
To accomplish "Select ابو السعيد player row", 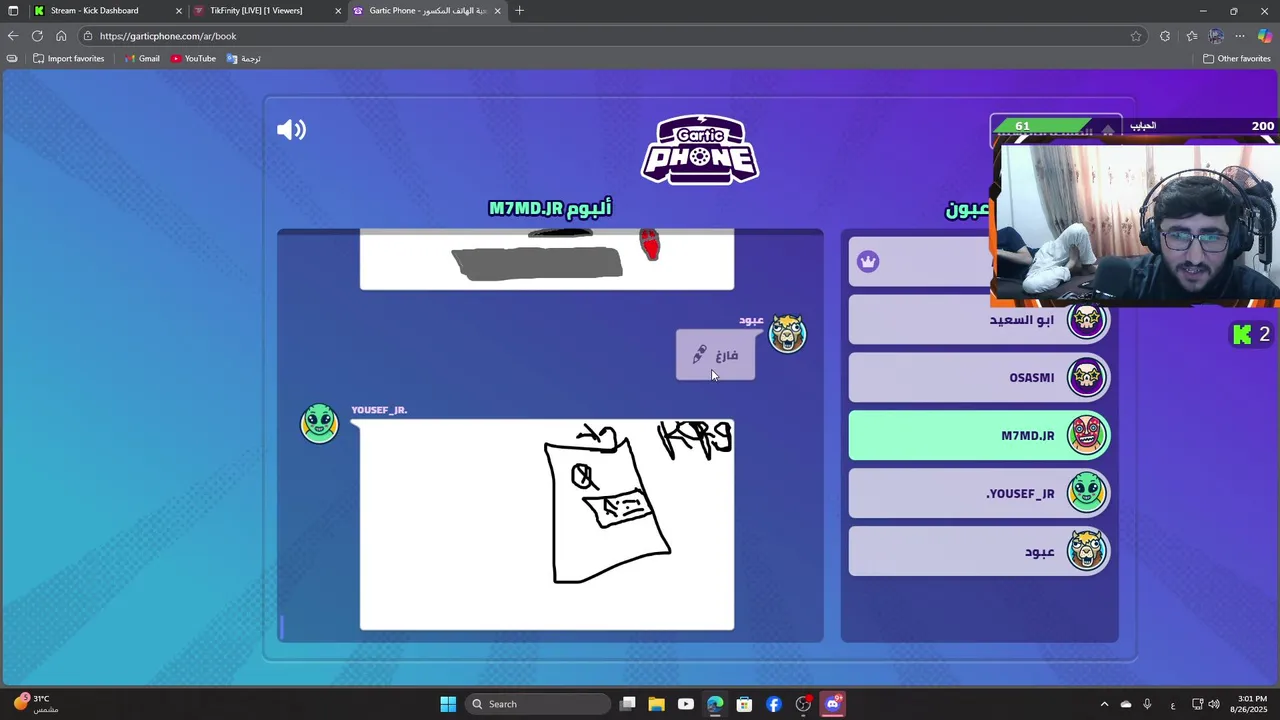I will coord(979,320).
